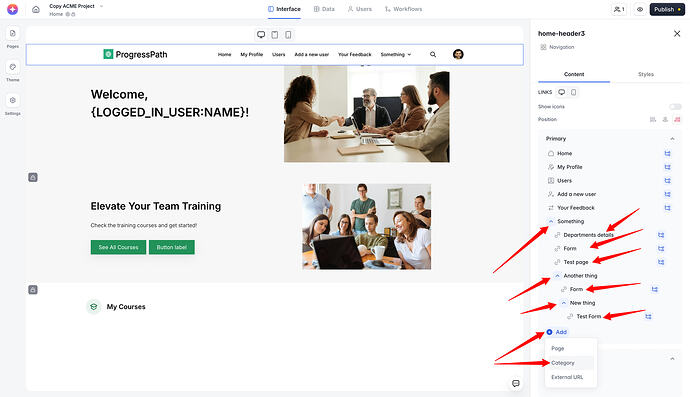Screen dimensions: 690x397
Task: Choose the middle Position alignment option
Action: tap(665, 119)
